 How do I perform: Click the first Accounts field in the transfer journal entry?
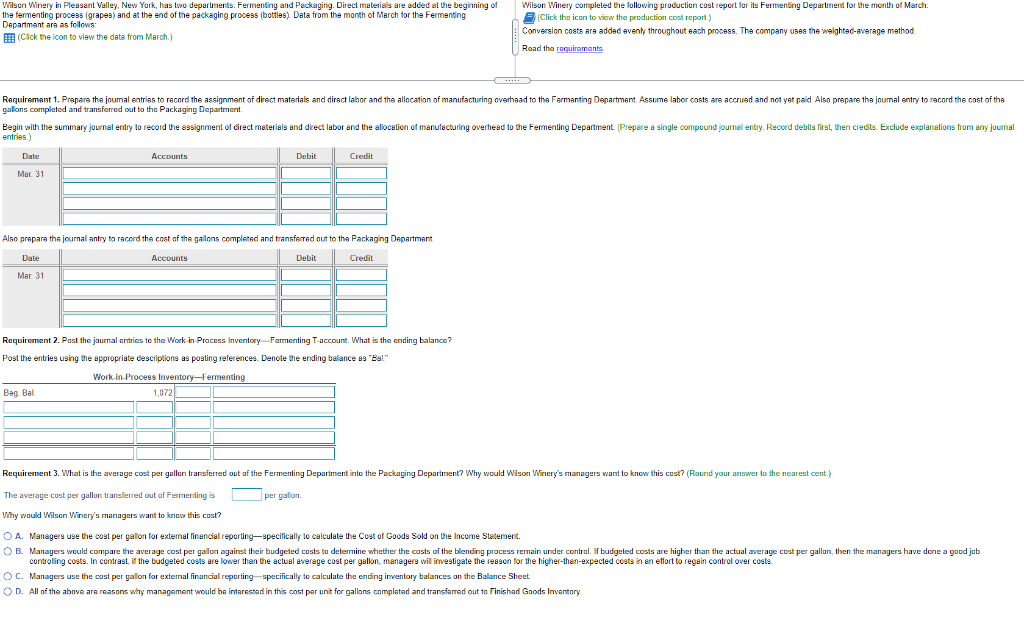click(170, 275)
